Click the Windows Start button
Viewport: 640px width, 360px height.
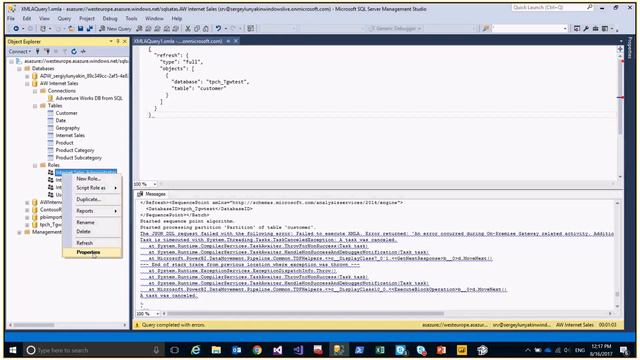[x=13, y=350]
